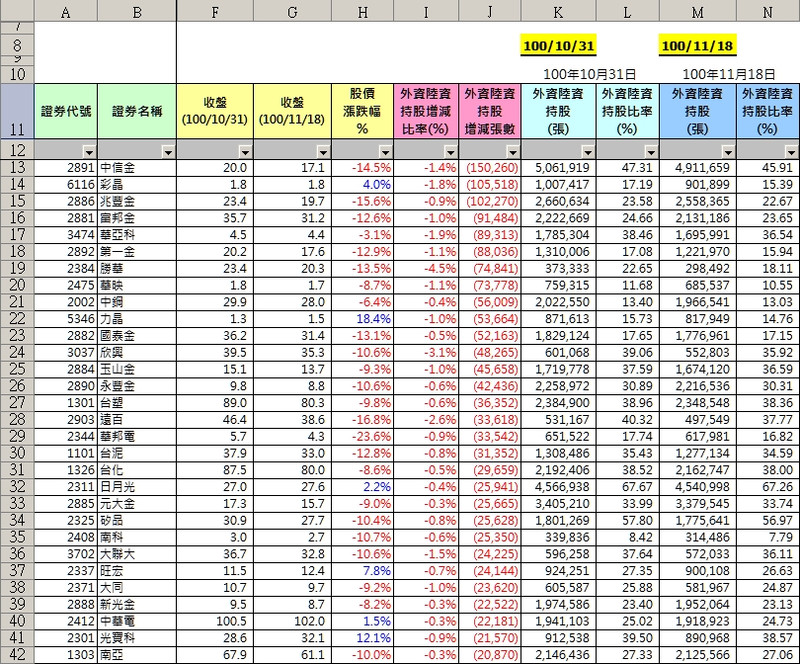
Task: Click the -4.5% holding change cell
Action: (x=426, y=269)
